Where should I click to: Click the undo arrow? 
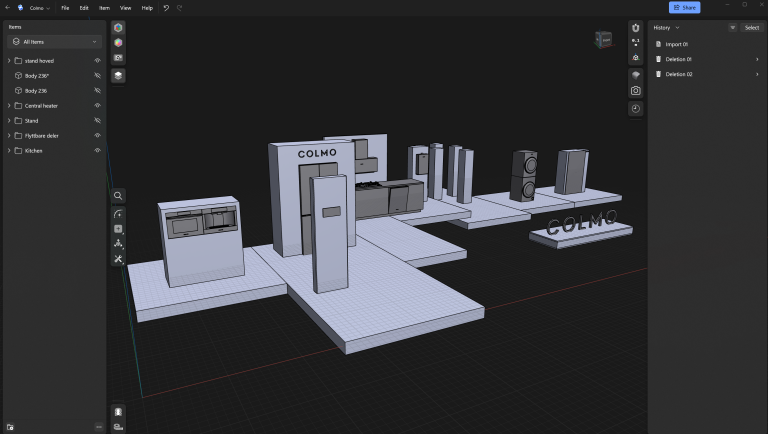166,7
